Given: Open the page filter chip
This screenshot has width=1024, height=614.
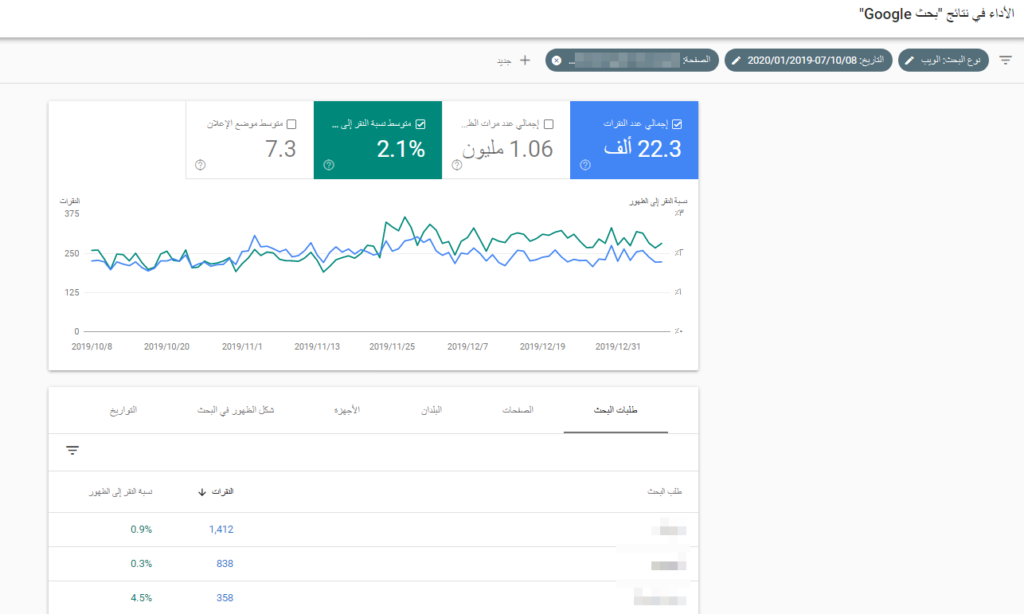Looking at the screenshot, I should pos(632,60).
